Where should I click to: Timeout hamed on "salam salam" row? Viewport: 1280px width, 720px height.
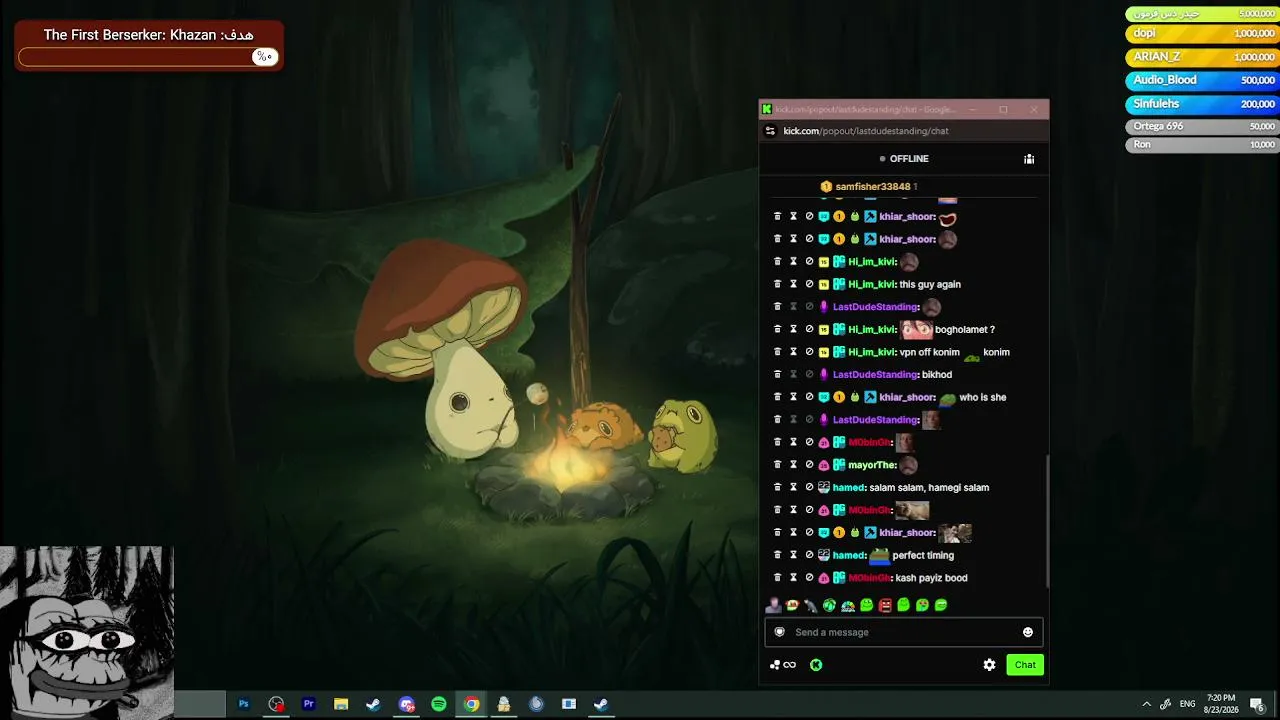(x=794, y=487)
